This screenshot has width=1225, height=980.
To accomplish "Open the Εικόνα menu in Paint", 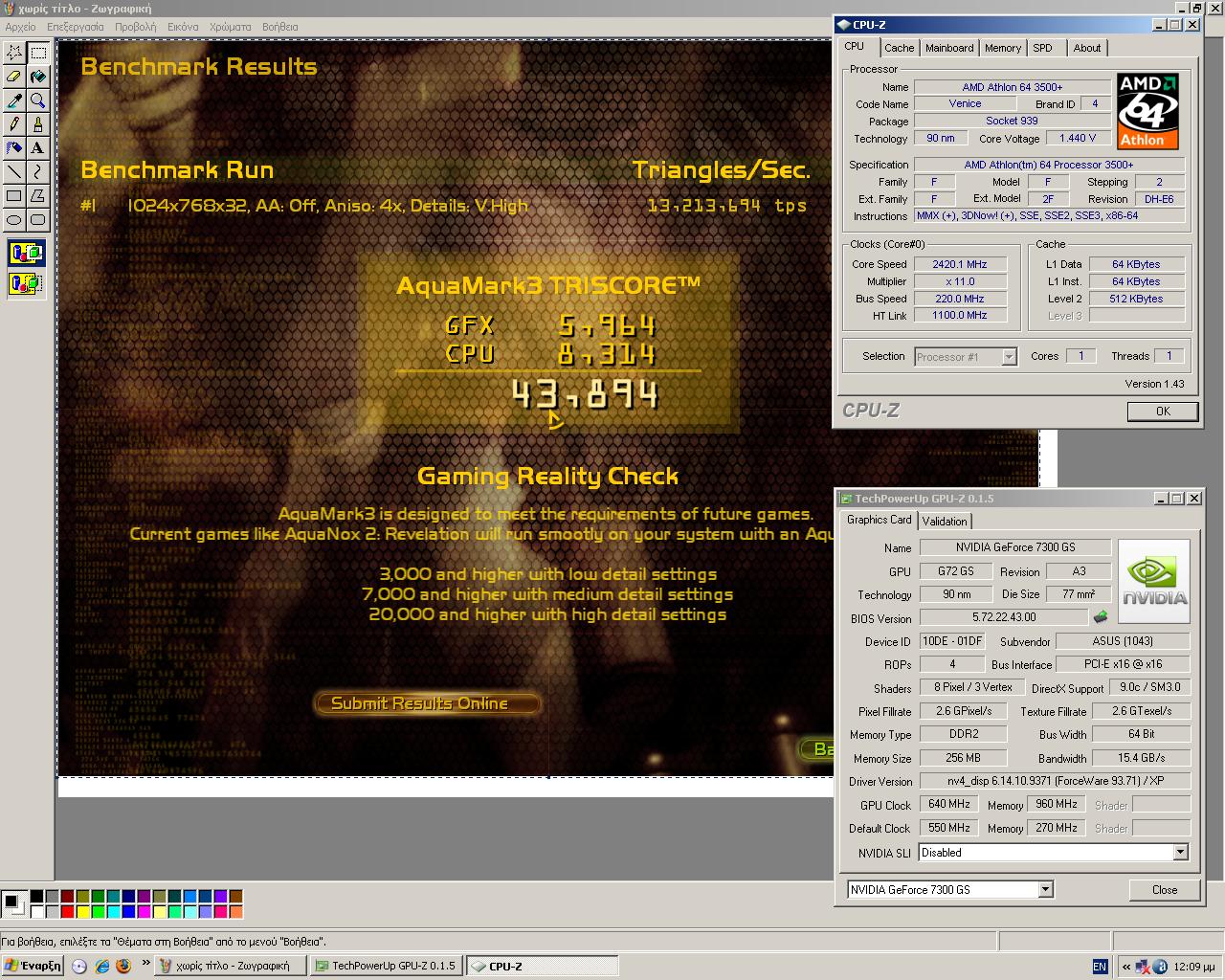I will coord(183,27).
